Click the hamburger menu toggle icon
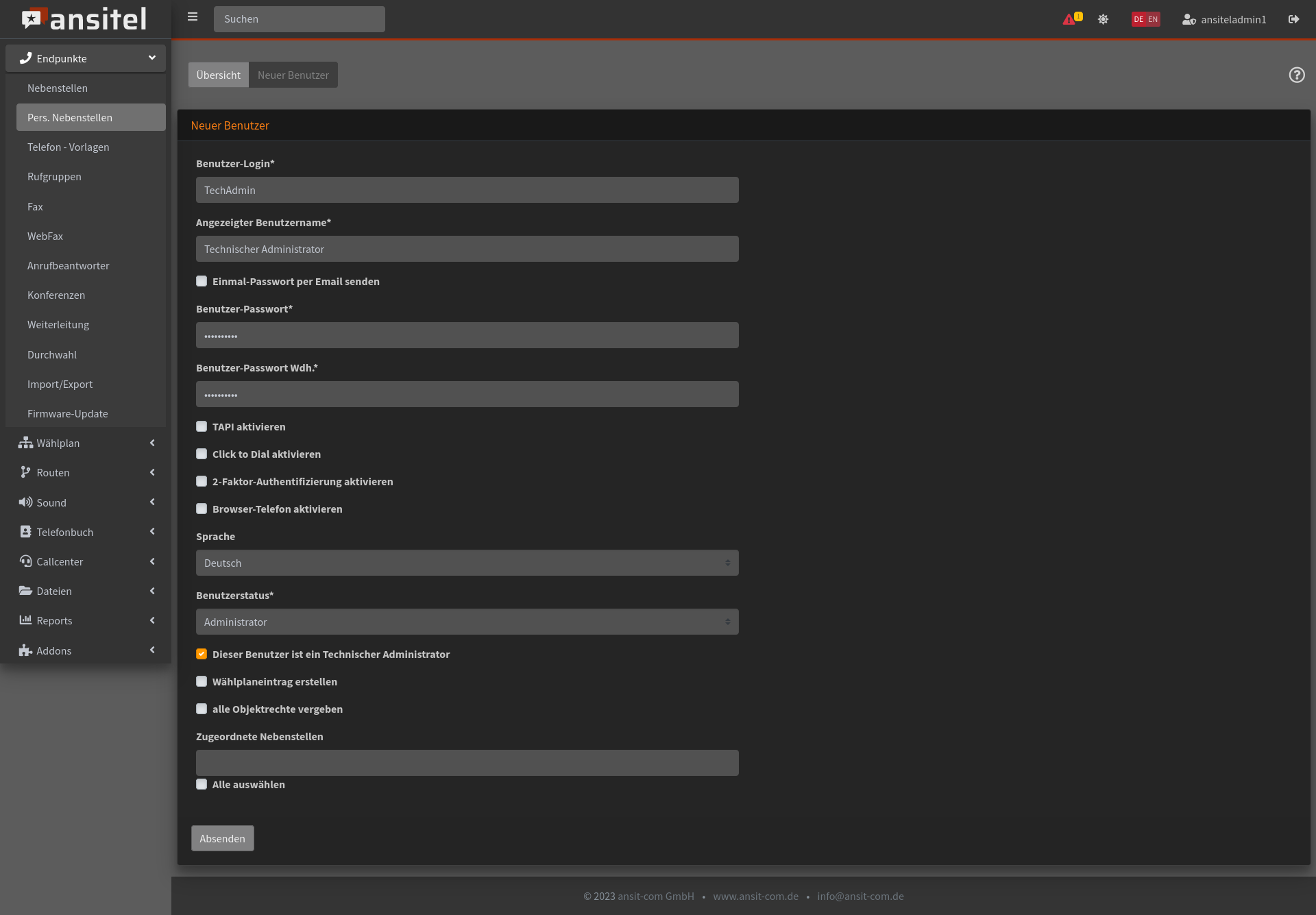The image size is (1316, 915). click(x=193, y=17)
